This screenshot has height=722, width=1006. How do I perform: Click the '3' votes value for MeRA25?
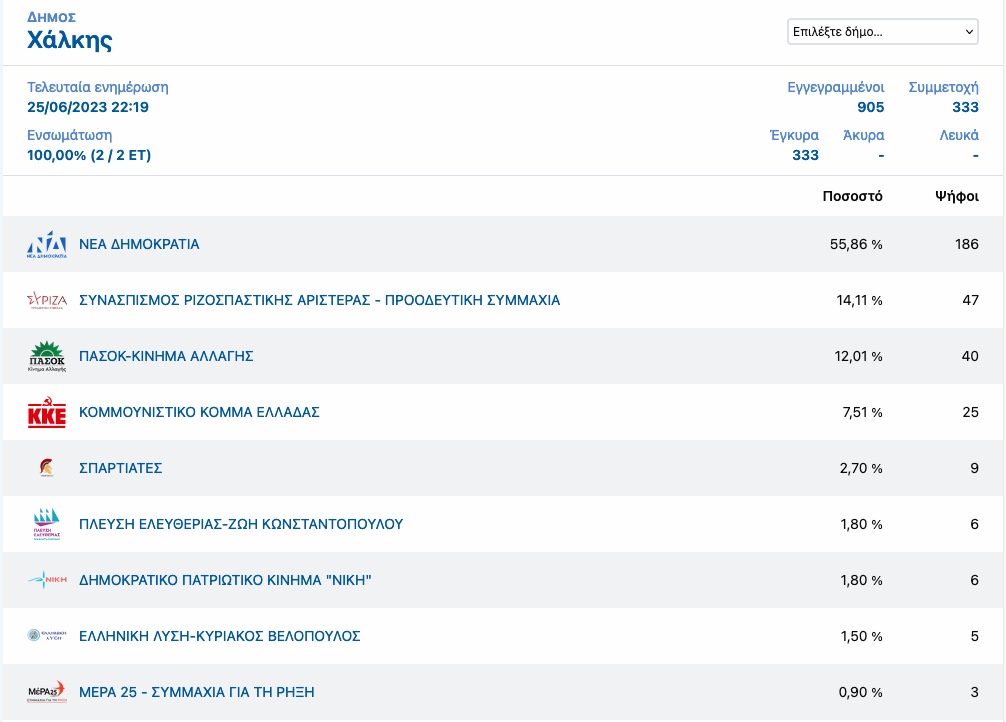(975, 692)
